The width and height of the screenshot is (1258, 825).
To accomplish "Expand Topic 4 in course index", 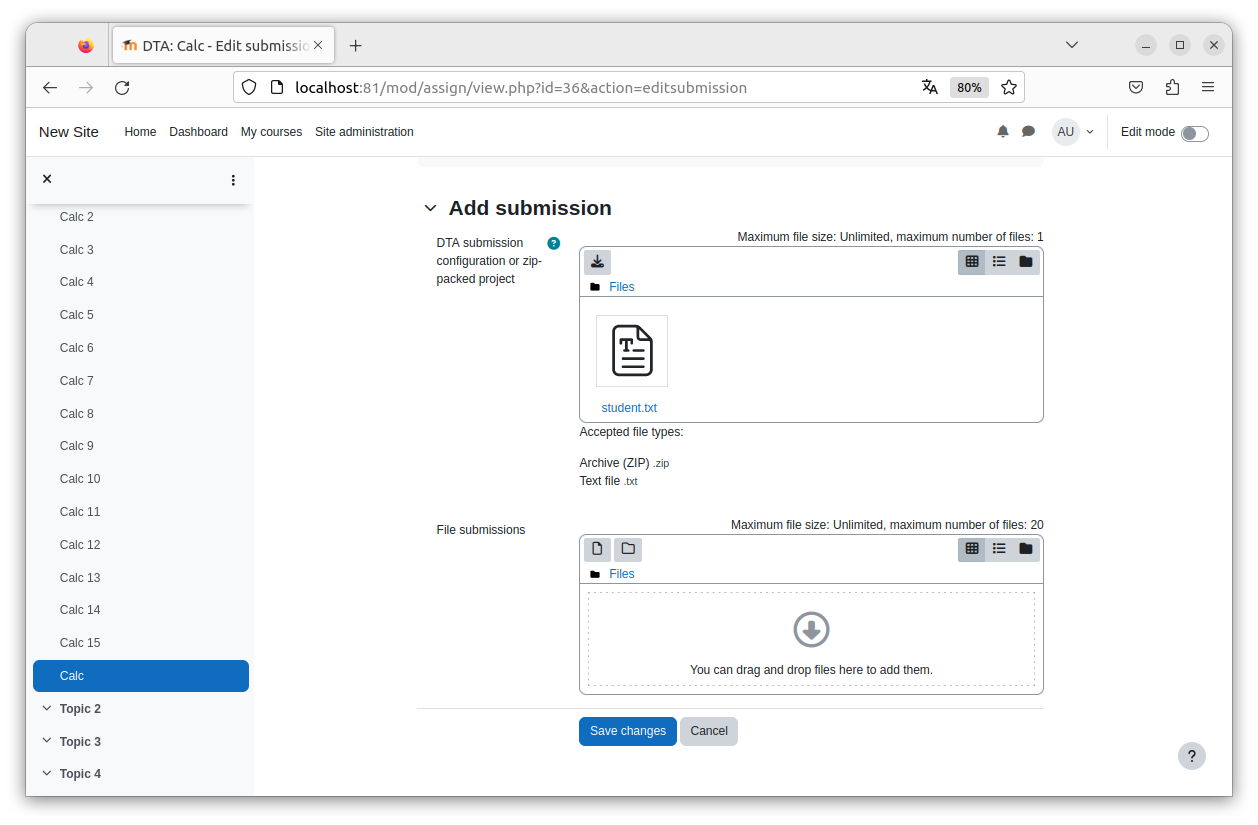I will coord(47,774).
